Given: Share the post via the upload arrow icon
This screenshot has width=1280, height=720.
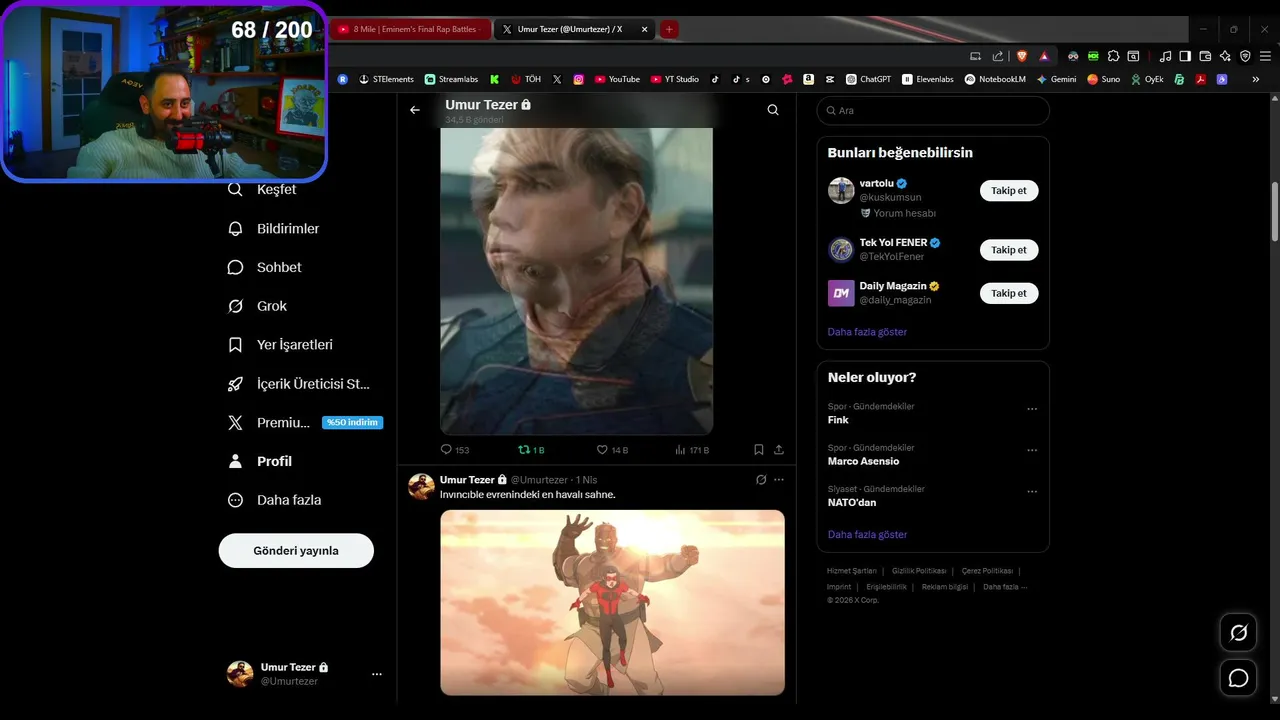Looking at the screenshot, I should point(779,450).
